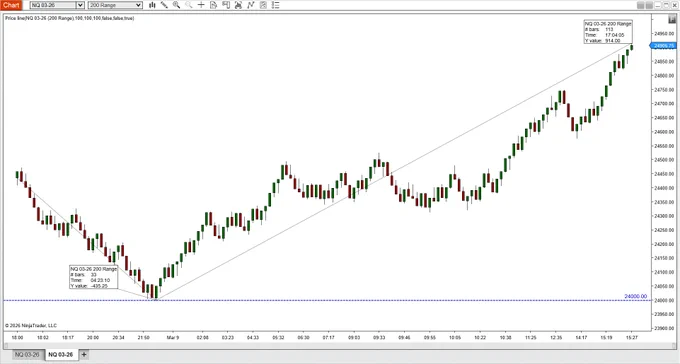Click the small bar icon above price axis
Image resolution: width=680 pixels, height=364 pixels.
coord(672,20)
